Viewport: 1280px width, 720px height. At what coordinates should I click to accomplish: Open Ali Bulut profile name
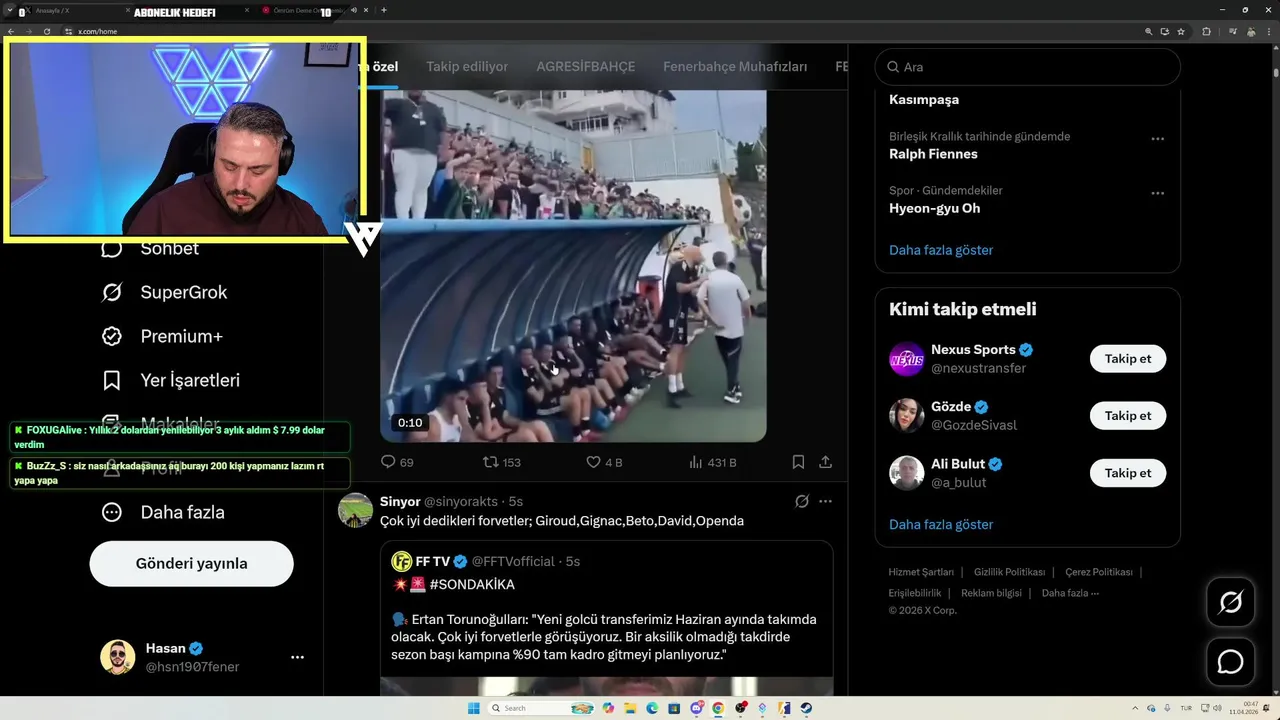coord(958,464)
